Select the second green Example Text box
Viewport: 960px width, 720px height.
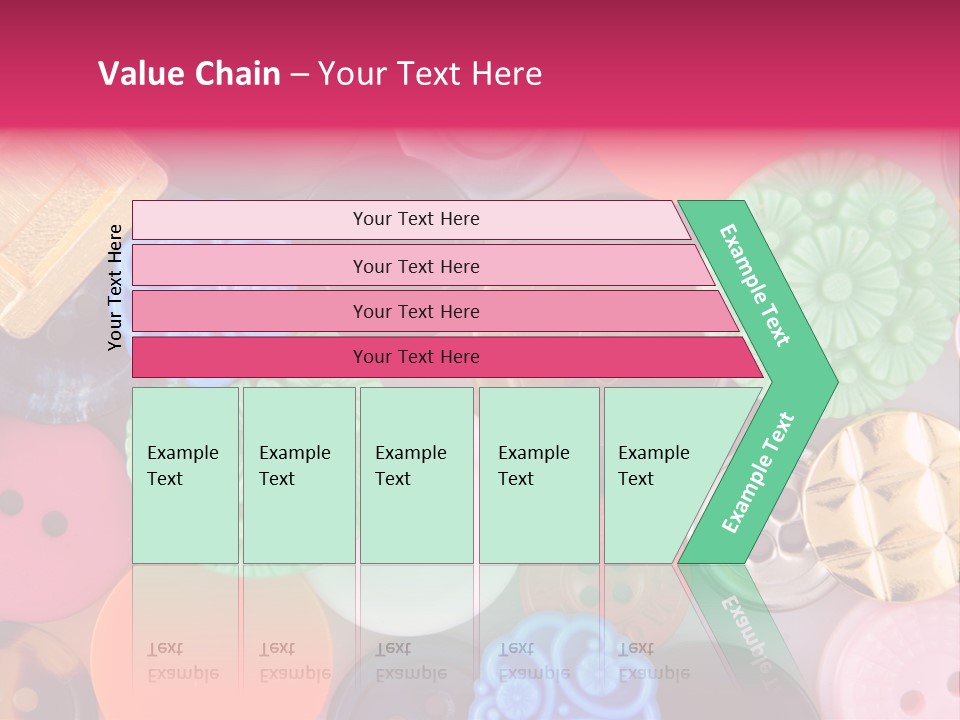point(298,475)
